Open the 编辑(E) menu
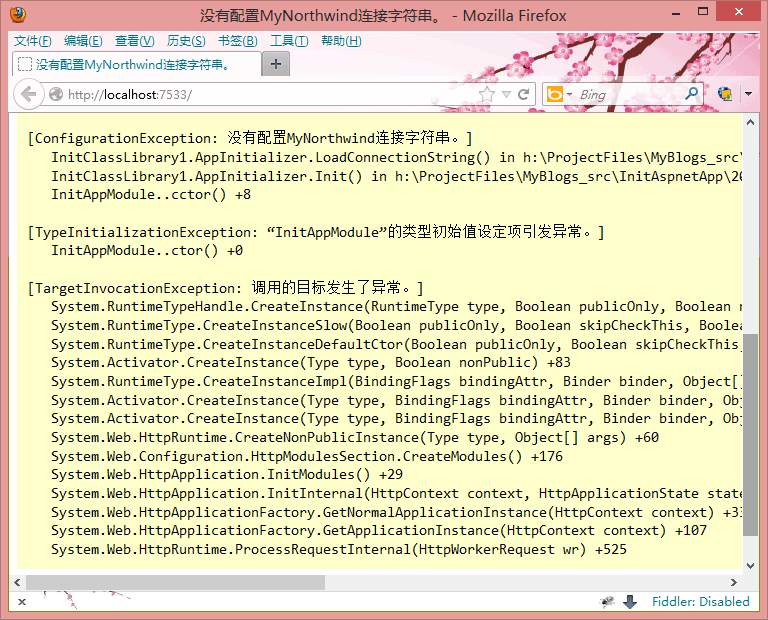This screenshot has width=768, height=620. (83, 41)
